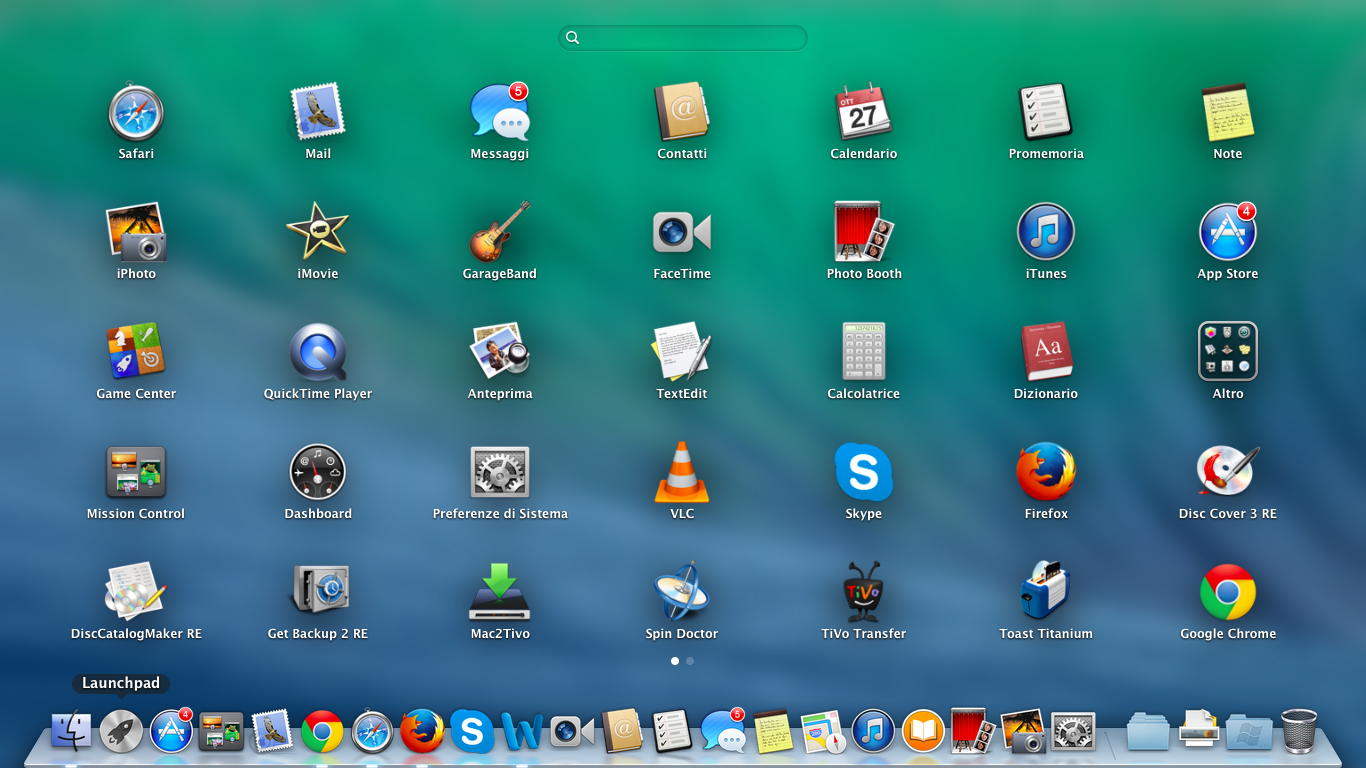Open Photo Booth app

pos(864,233)
